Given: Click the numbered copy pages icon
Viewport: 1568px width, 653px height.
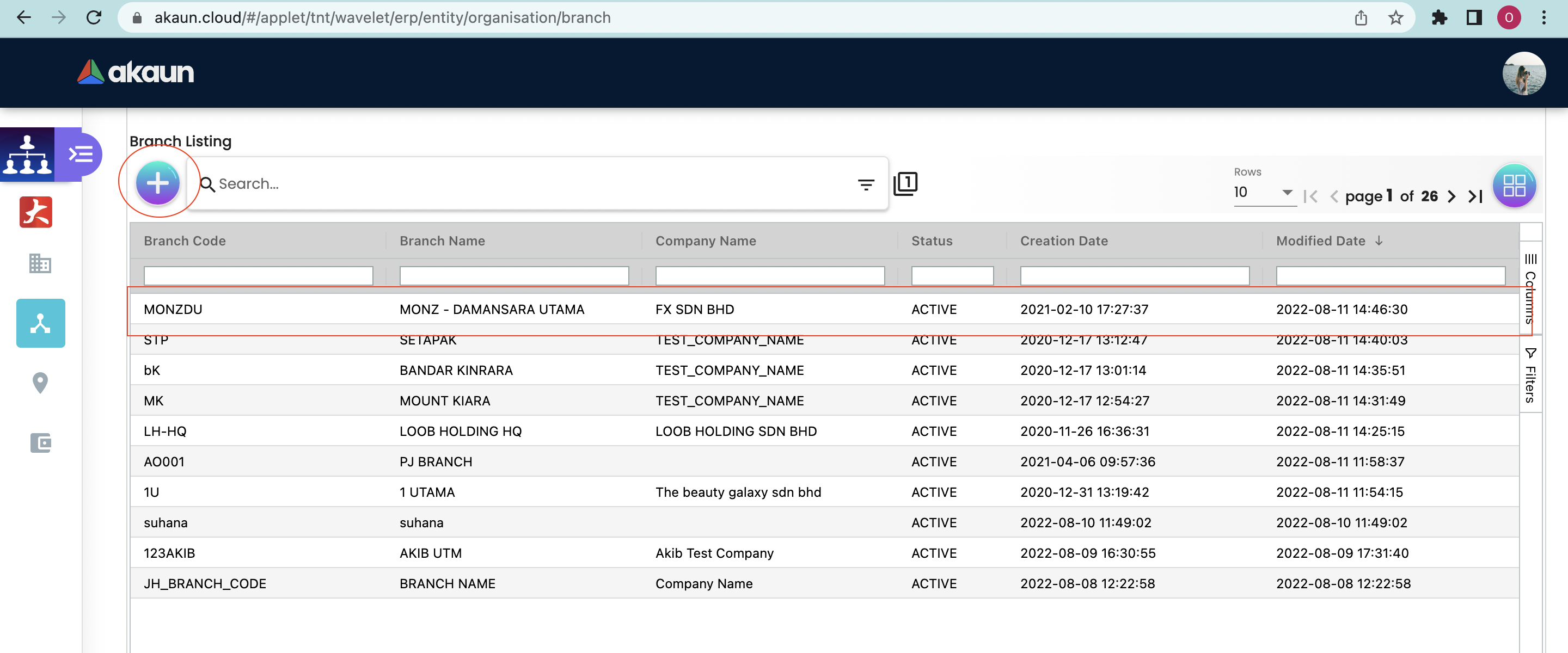Looking at the screenshot, I should (x=905, y=183).
